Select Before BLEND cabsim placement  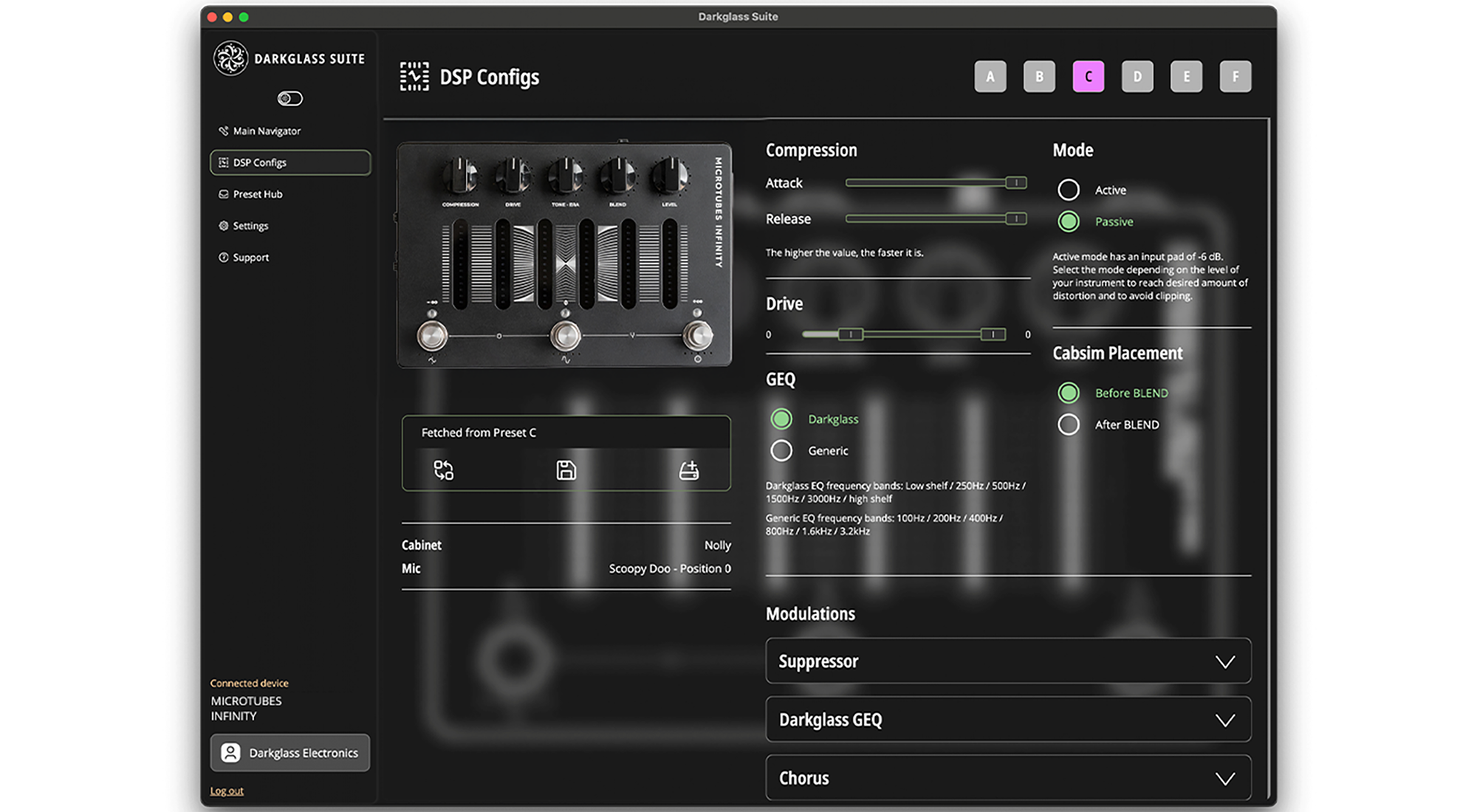click(x=1068, y=393)
